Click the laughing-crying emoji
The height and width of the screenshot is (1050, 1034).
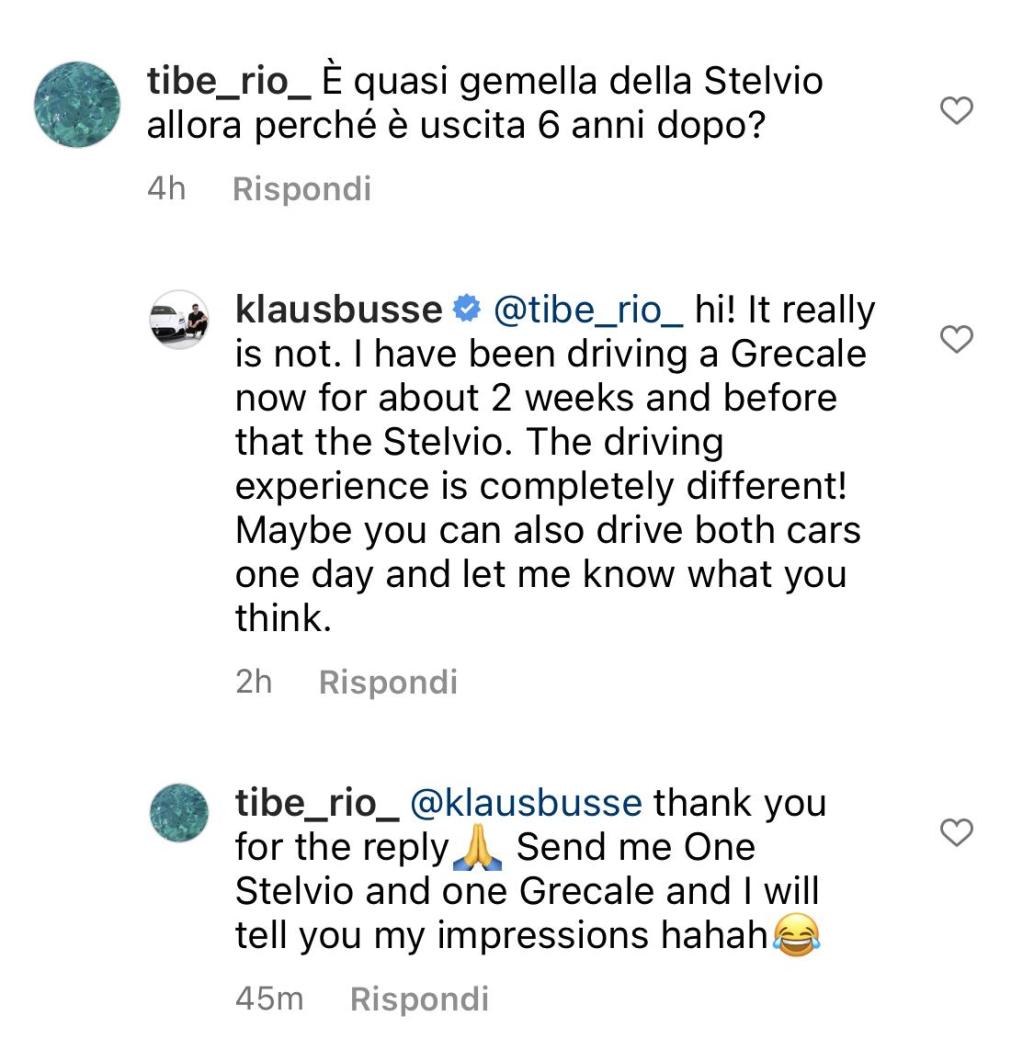pyautogui.click(x=794, y=936)
